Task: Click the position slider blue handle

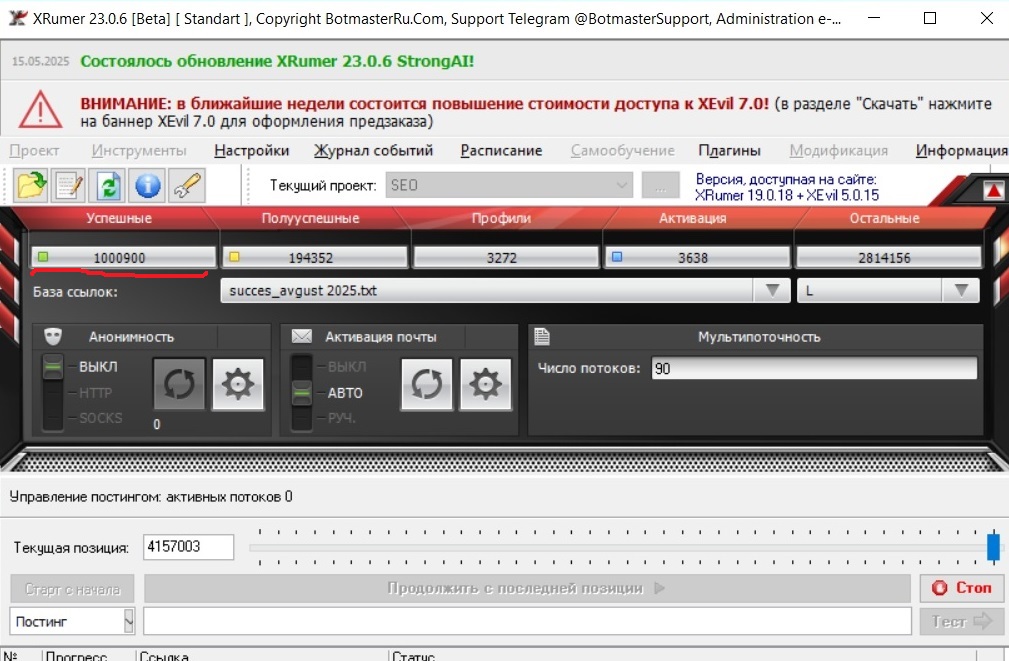Action: pos(993,547)
